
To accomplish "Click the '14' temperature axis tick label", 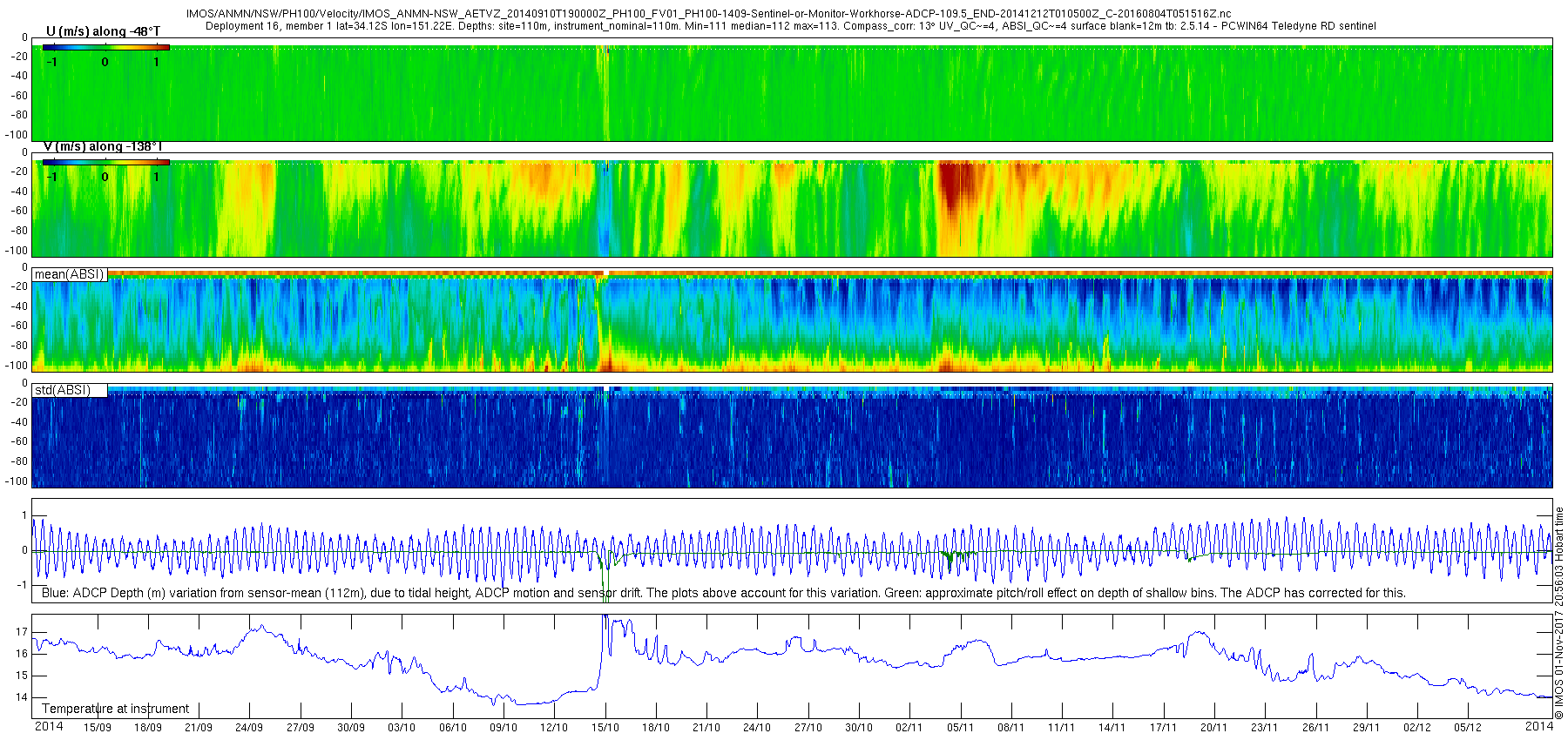I will click(x=22, y=697).
